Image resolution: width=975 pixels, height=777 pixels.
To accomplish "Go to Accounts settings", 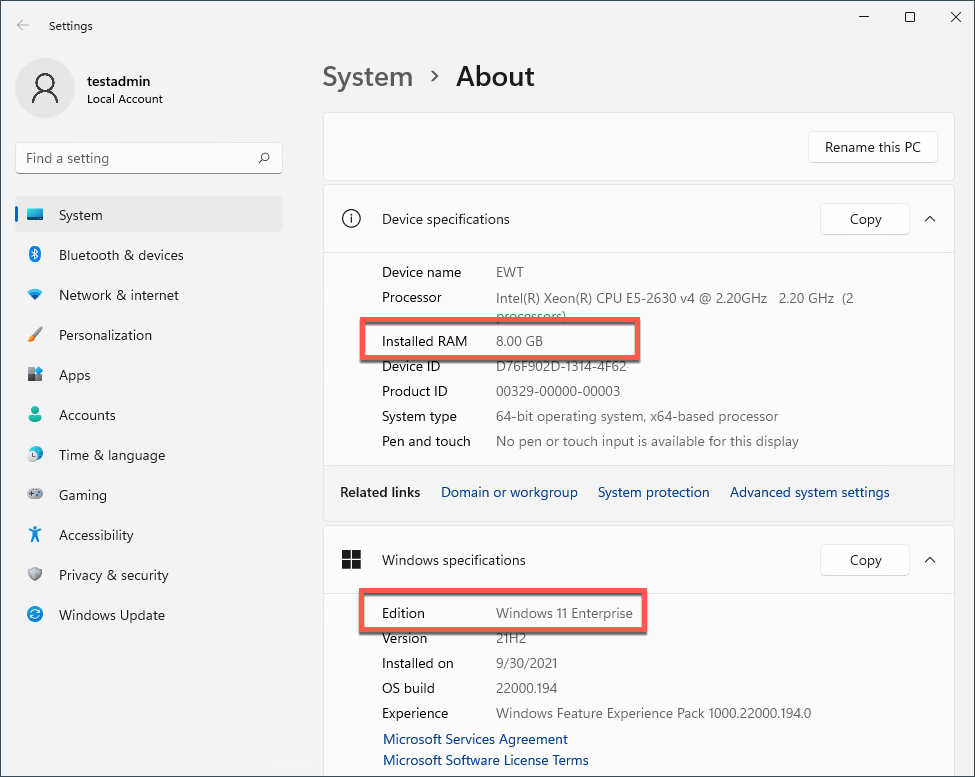I will tap(149, 415).
